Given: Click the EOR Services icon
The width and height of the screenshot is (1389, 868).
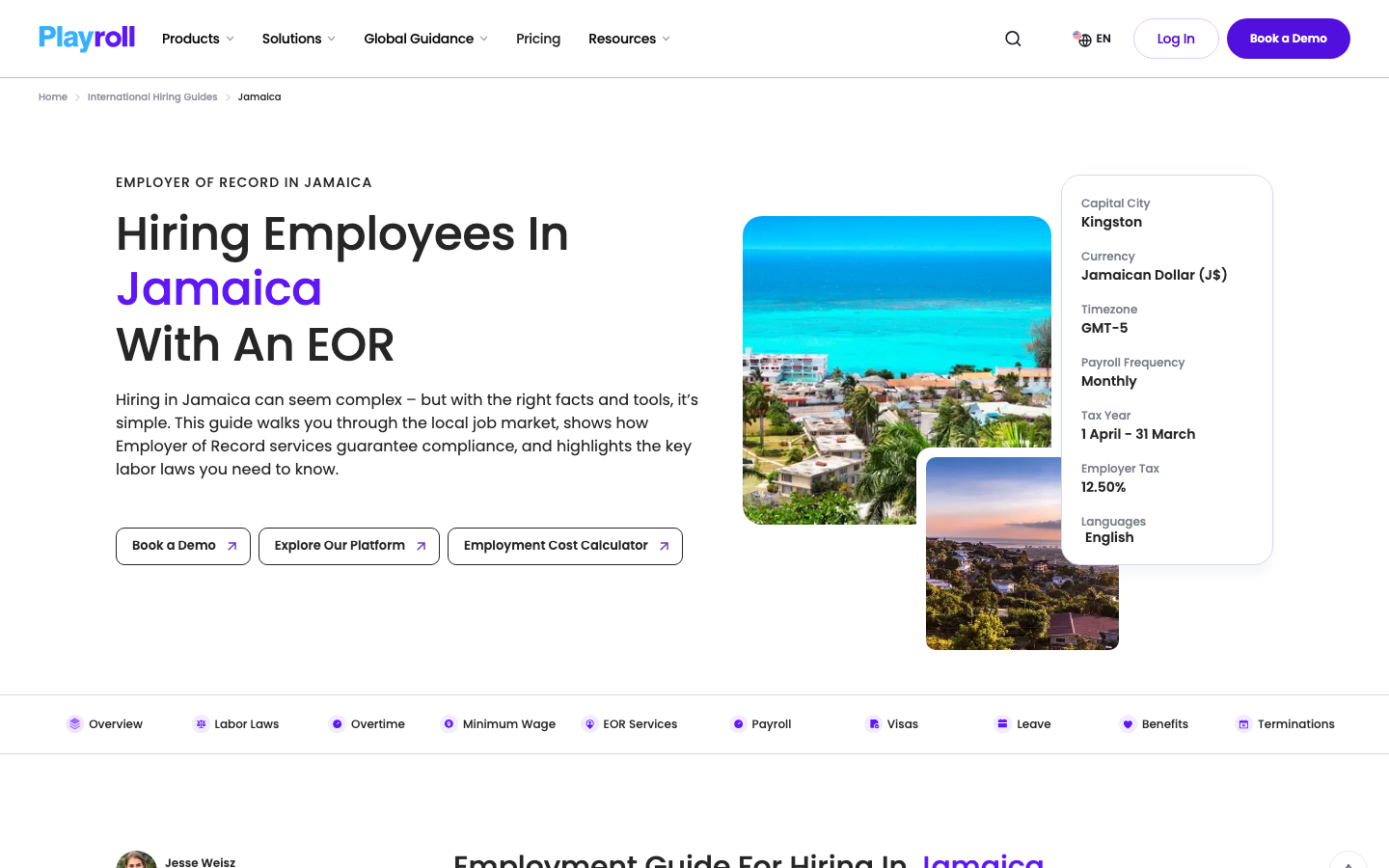Looking at the screenshot, I should point(589,724).
